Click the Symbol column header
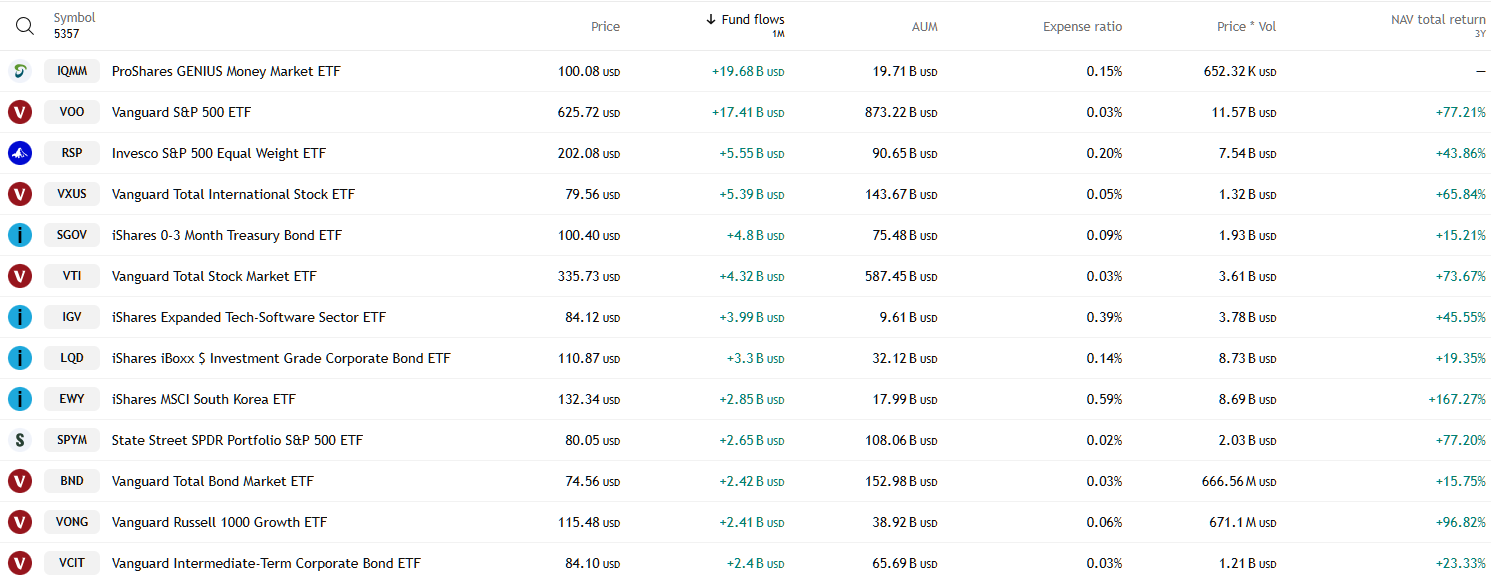 74,18
